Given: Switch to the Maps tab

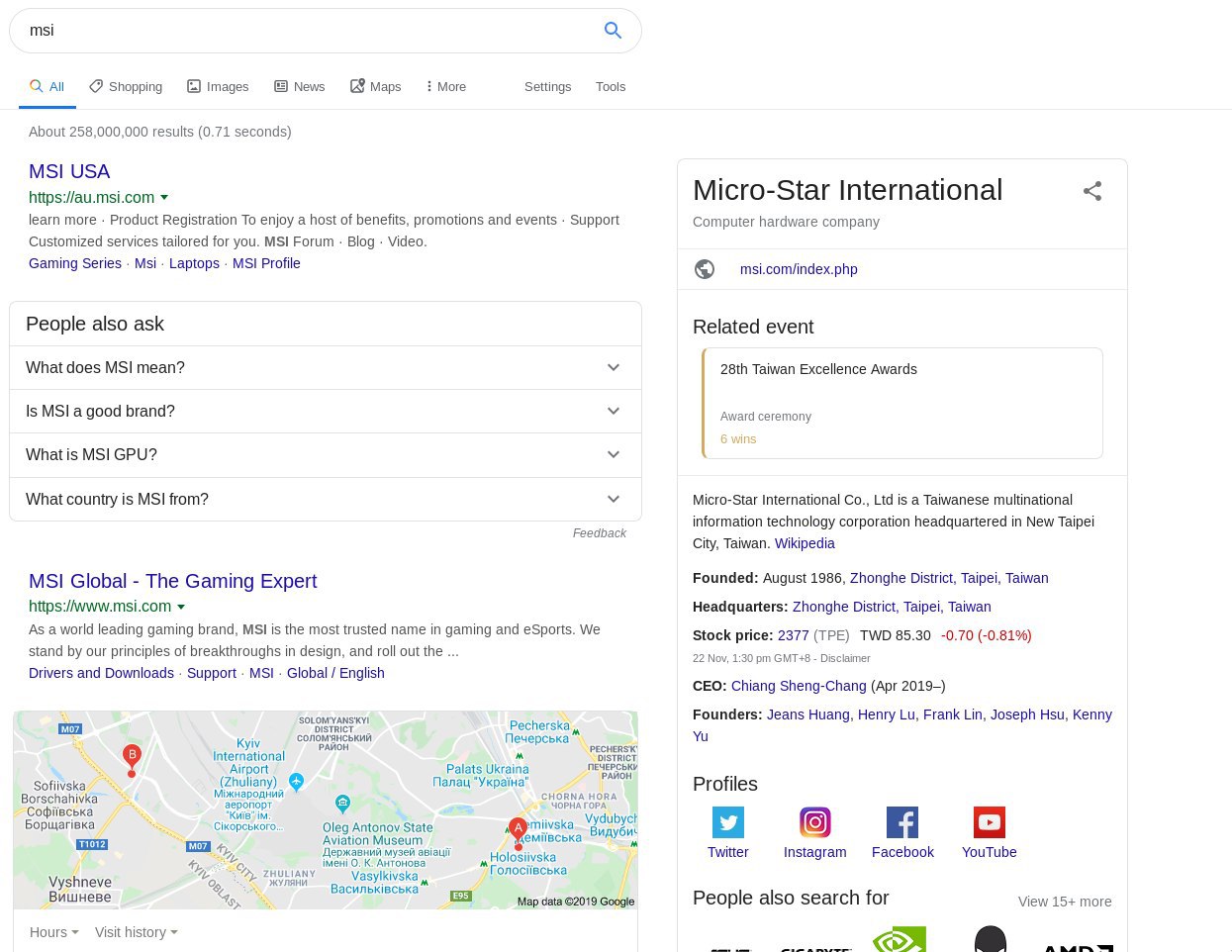Looking at the screenshot, I should [x=376, y=87].
